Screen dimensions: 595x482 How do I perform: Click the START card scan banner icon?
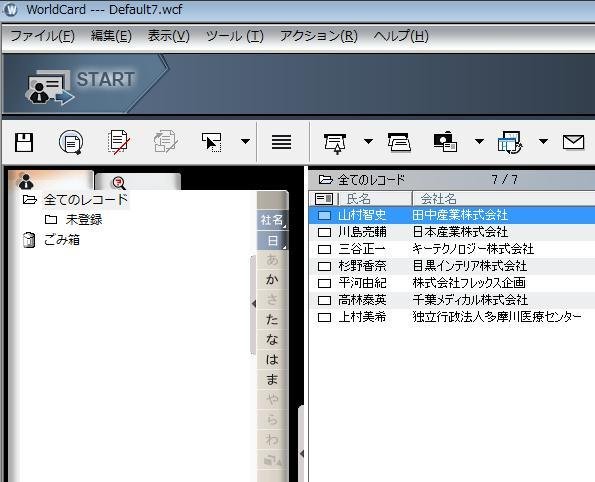pos(49,87)
